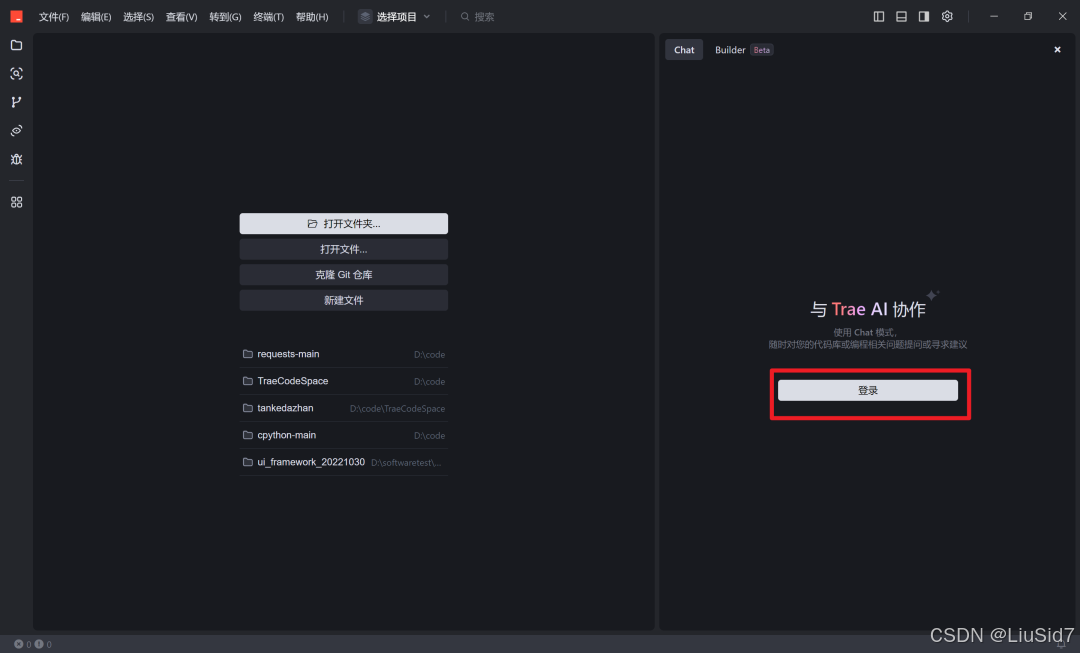The width and height of the screenshot is (1080, 653).
Task: Open recent project tankedazhan
Action: click(x=344, y=408)
